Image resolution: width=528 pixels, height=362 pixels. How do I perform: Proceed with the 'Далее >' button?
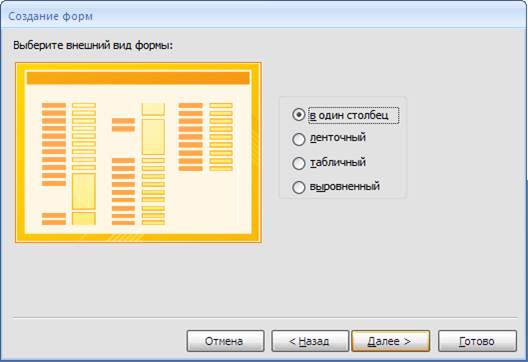[x=391, y=341]
